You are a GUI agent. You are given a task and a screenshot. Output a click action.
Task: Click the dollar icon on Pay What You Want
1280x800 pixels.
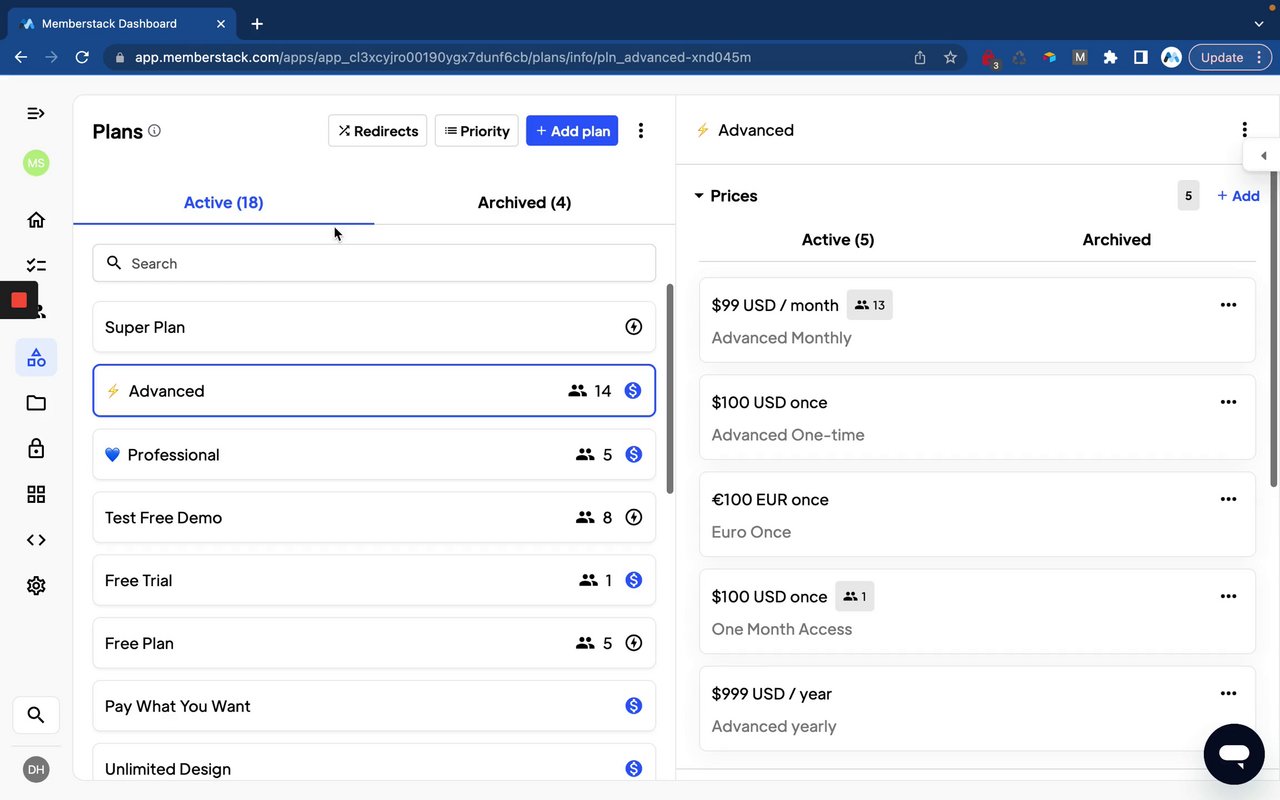(633, 705)
